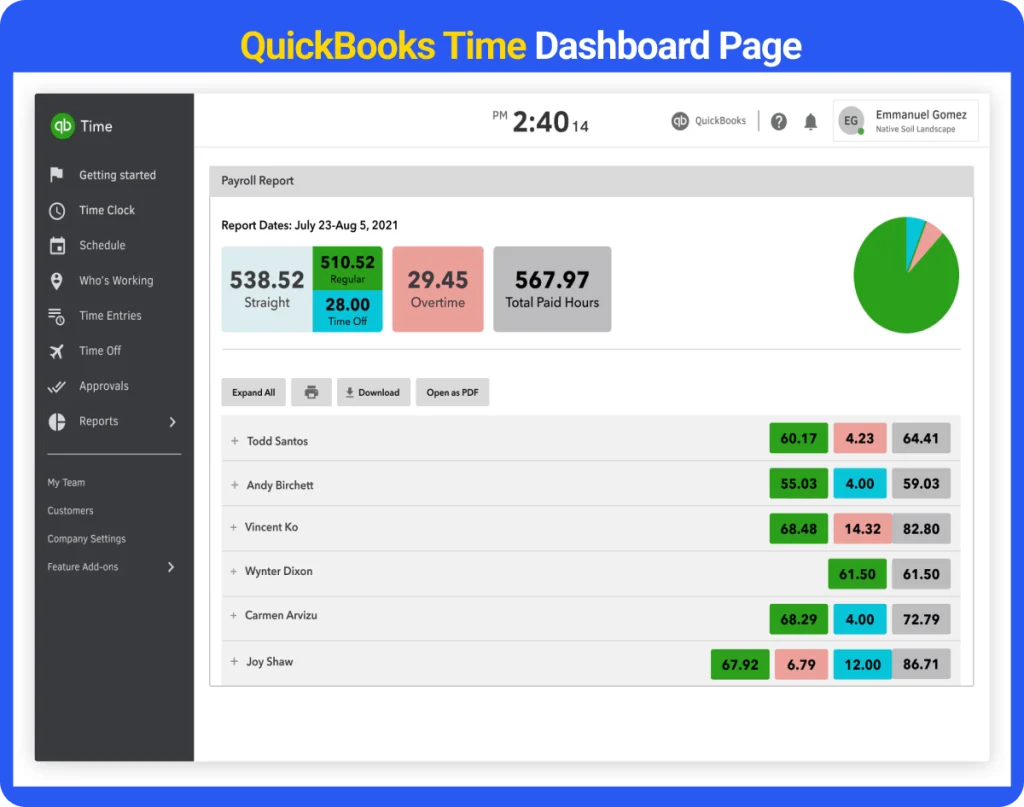This screenshot has width=1024, height=807.
Task: Click the Payroll Report header title
Action: pyautogui.click(x=257, y=181)
